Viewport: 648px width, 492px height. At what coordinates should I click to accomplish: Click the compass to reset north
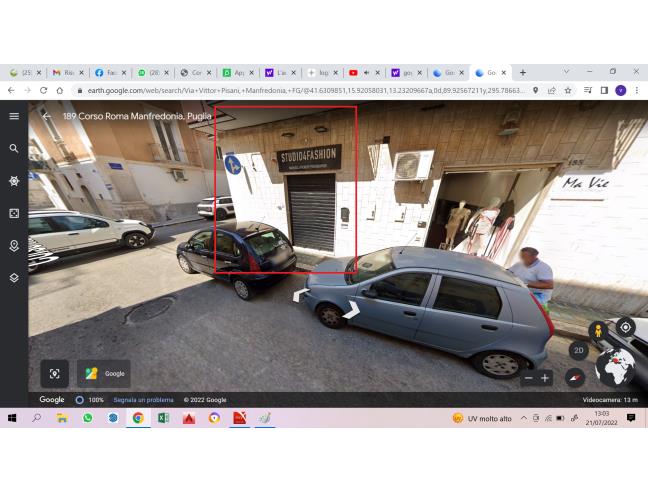pos(574,377)
